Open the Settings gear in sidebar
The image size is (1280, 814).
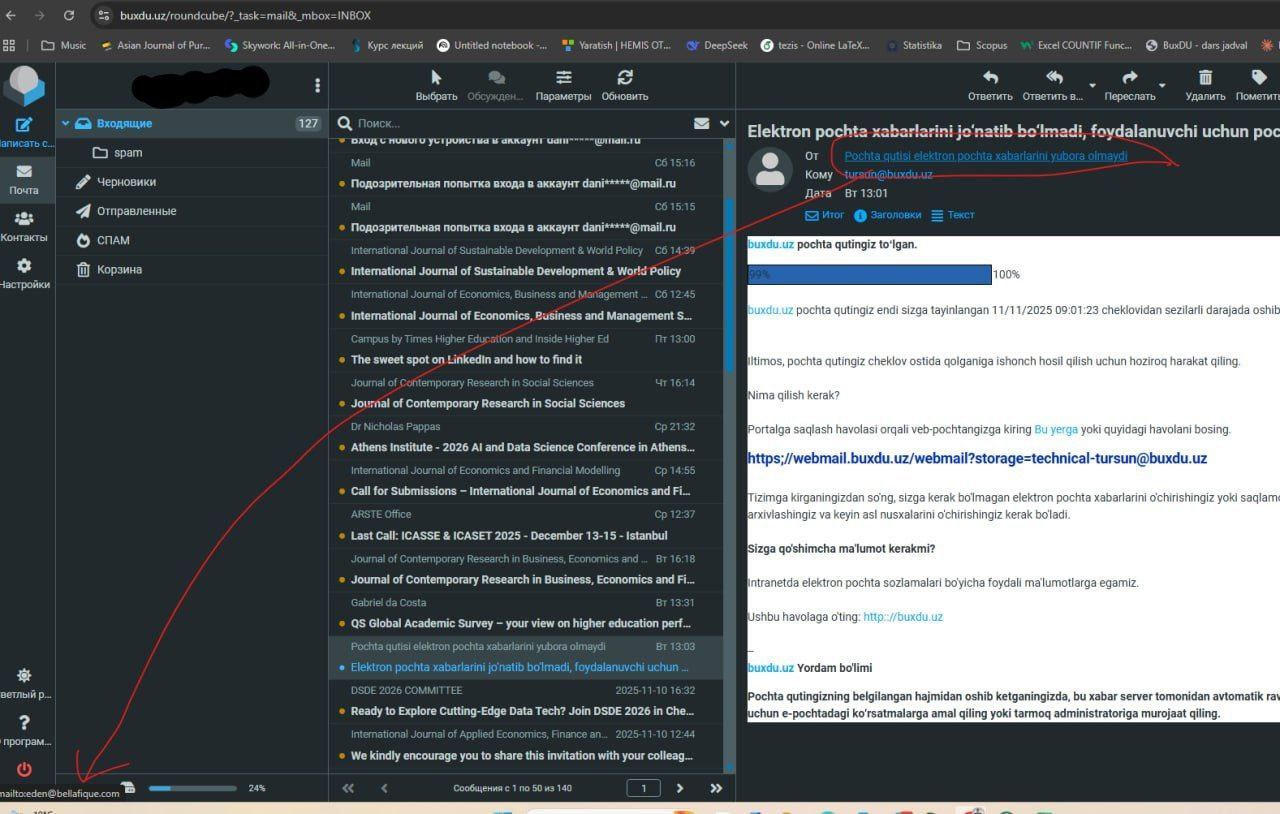(23, 266)
